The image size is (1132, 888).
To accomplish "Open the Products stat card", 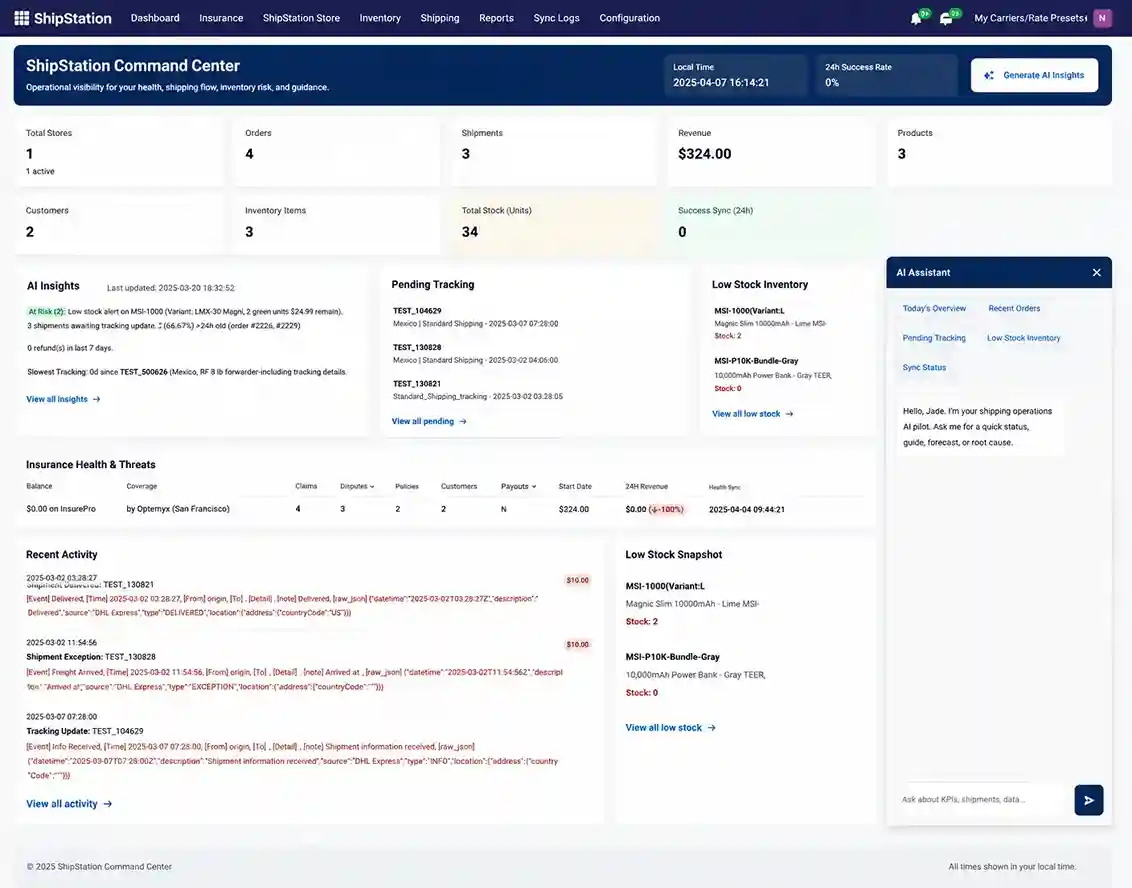I will (999, 152).
